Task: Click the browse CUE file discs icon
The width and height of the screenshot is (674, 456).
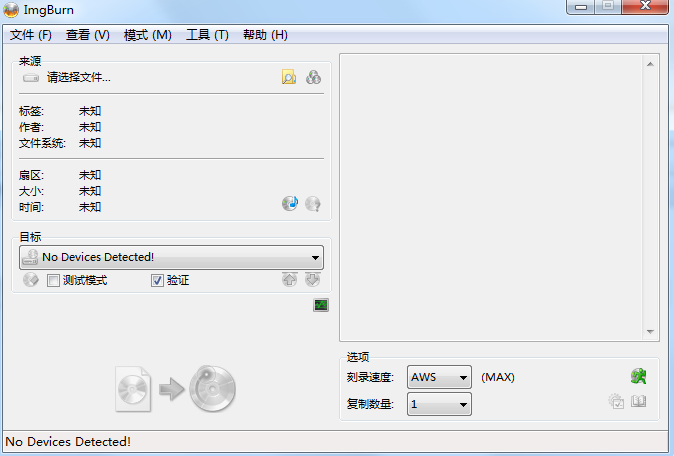Action: click(x=313, y=77)
